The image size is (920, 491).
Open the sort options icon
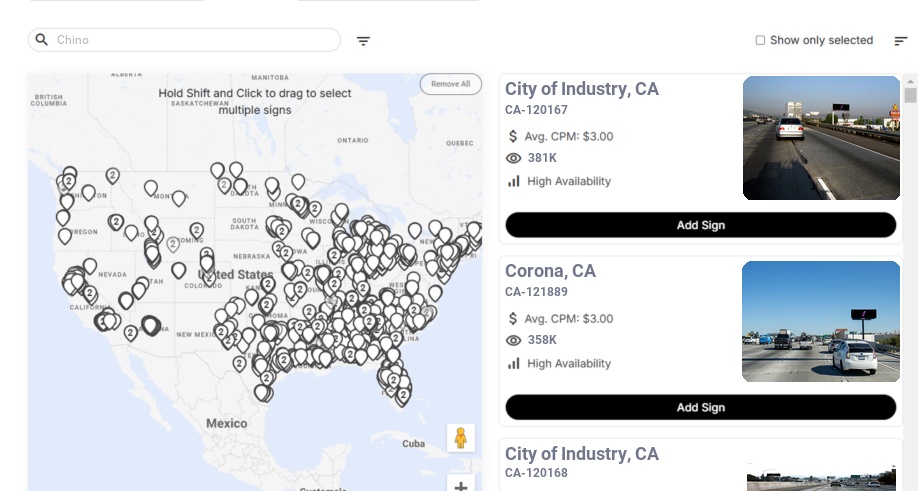pyautogui.click(x=900, y=41)
